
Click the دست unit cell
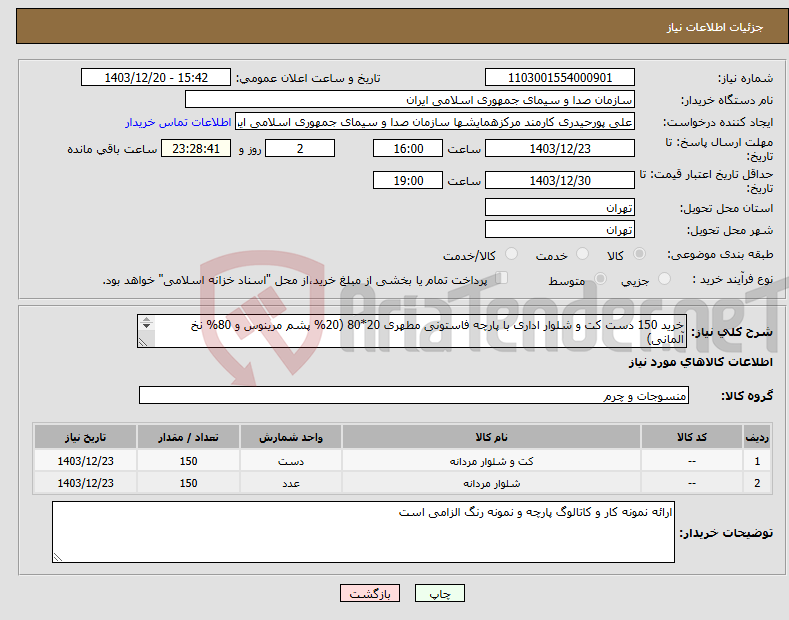click(291, 461)
